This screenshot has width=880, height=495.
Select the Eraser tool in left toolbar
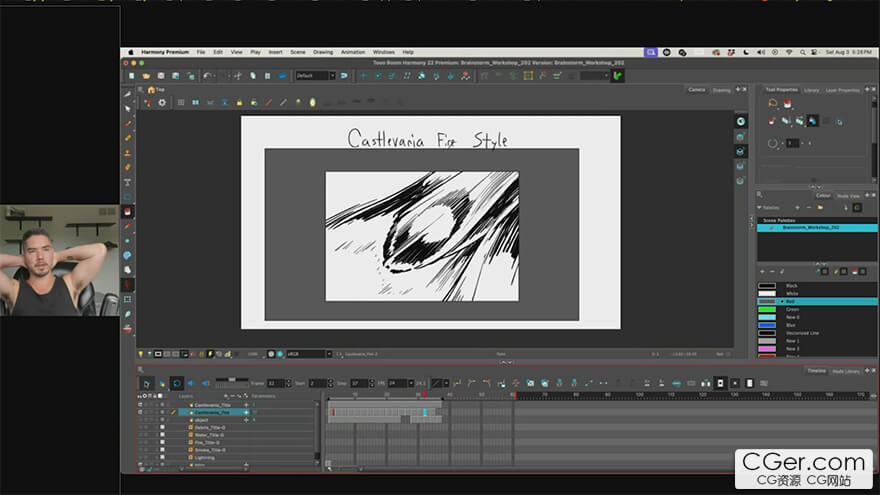(x=127, y=167)
